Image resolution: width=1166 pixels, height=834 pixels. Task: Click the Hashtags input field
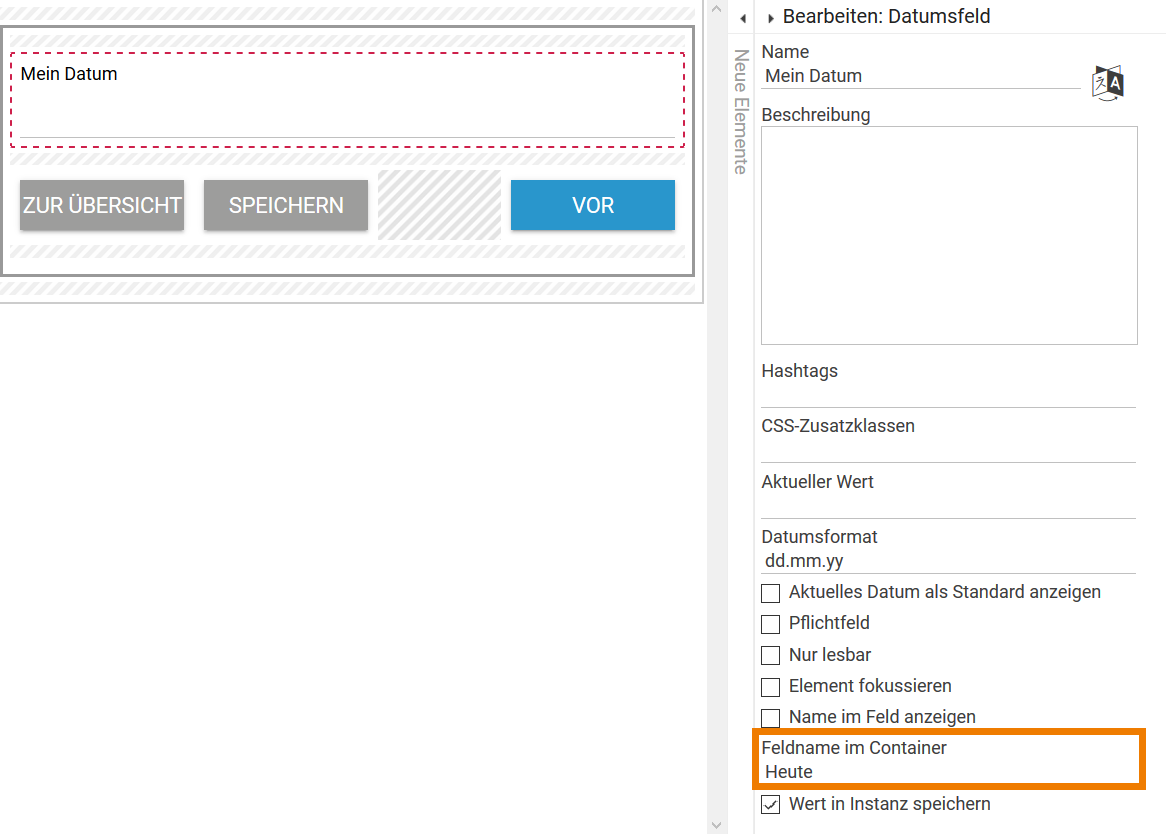point(948,395)
